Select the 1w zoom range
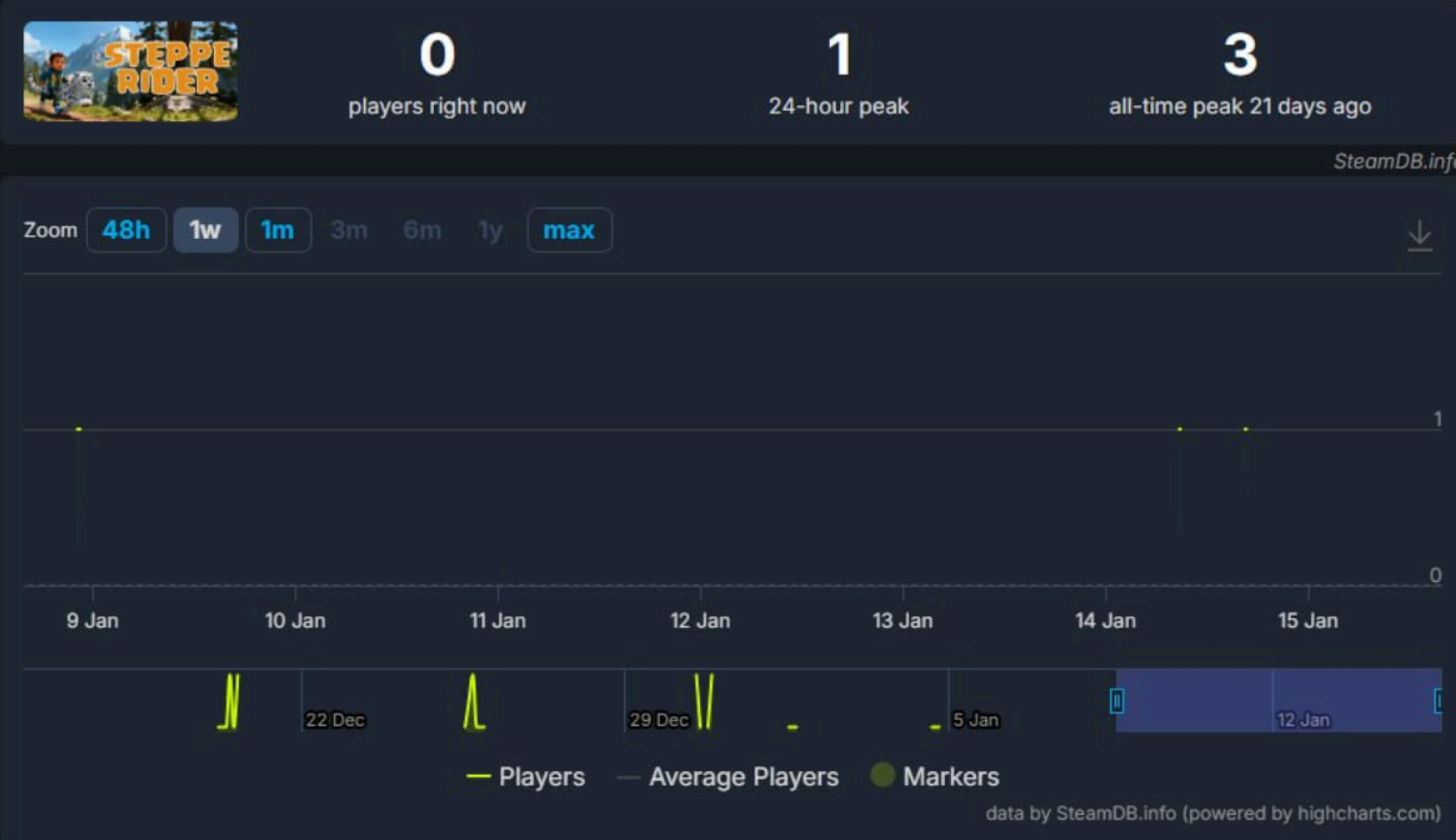This screenshot has width=1456, height=840. [x=205, y=230]
